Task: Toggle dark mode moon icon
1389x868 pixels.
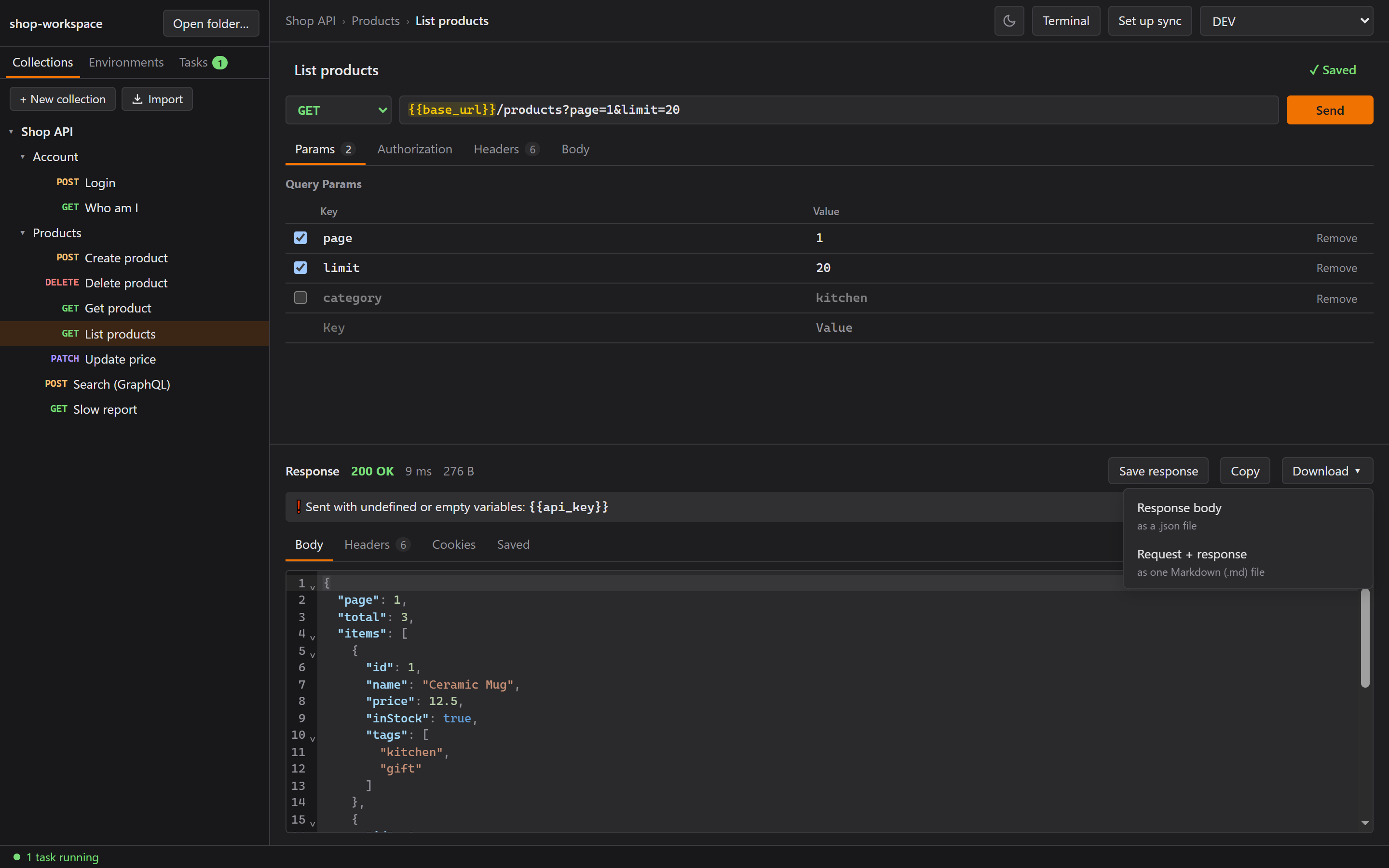Action: pos(1009,21)
